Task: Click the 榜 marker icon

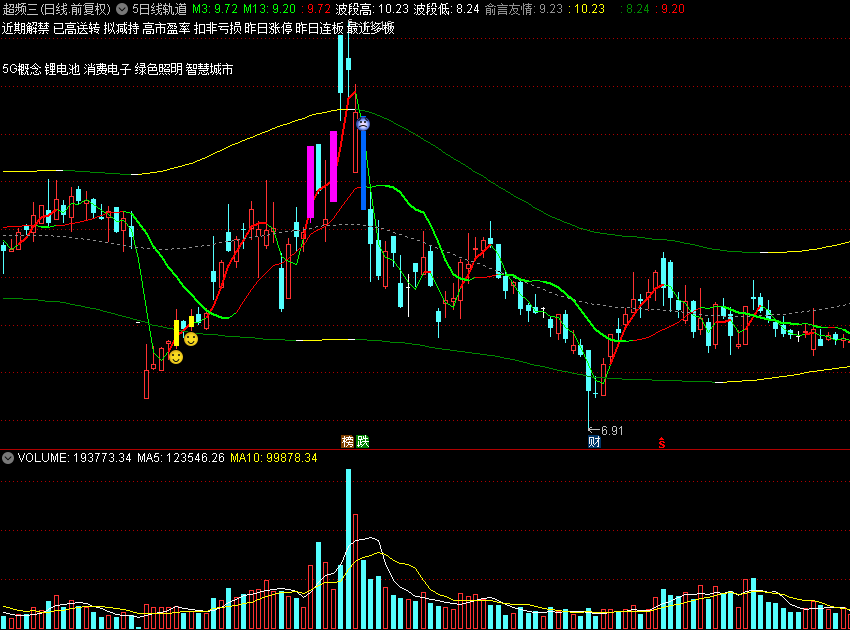Action: click(347, 442)
